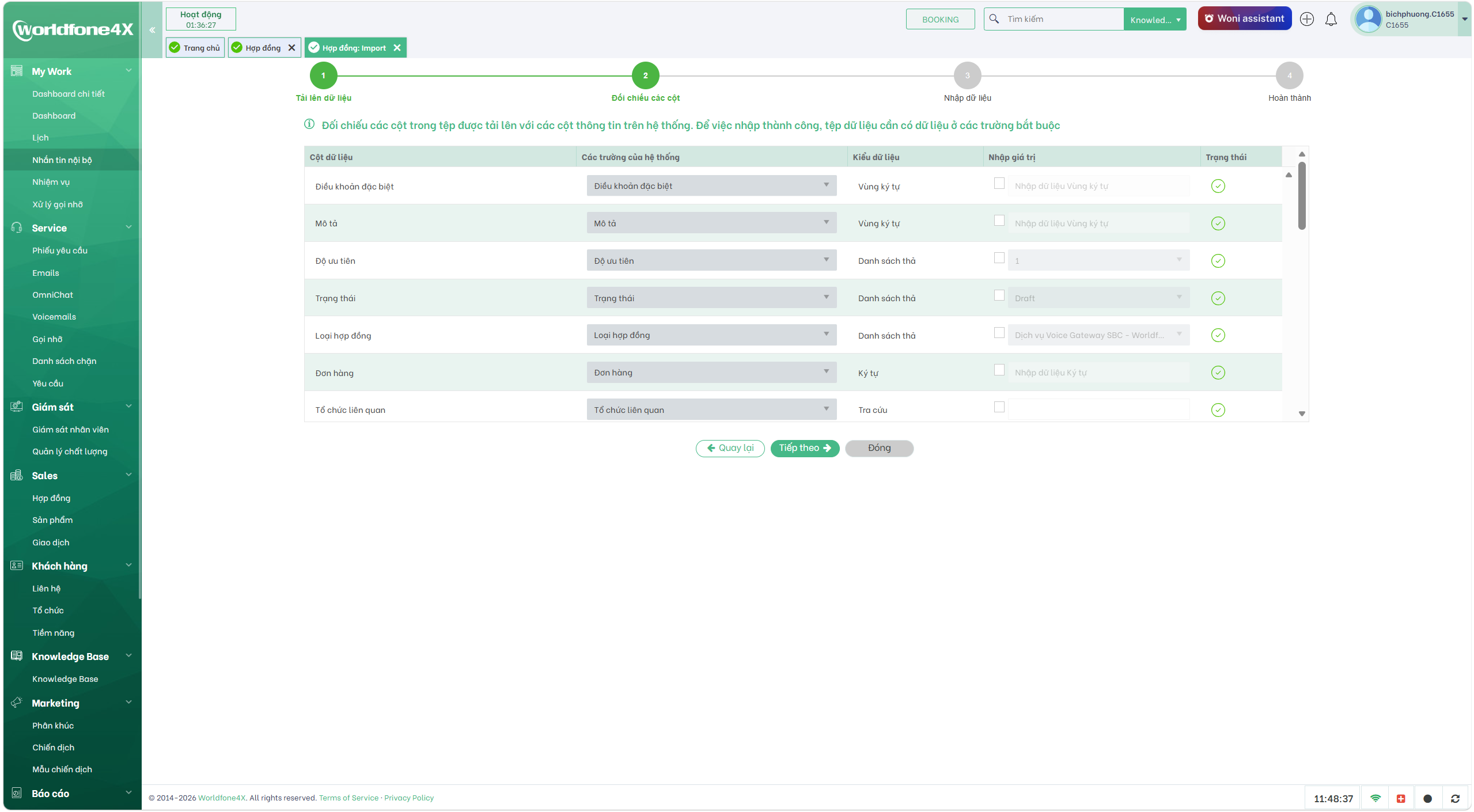
Task: Focus the Tìm kiếm search field
Action: pyautogui.click(x=1063, y=19)
